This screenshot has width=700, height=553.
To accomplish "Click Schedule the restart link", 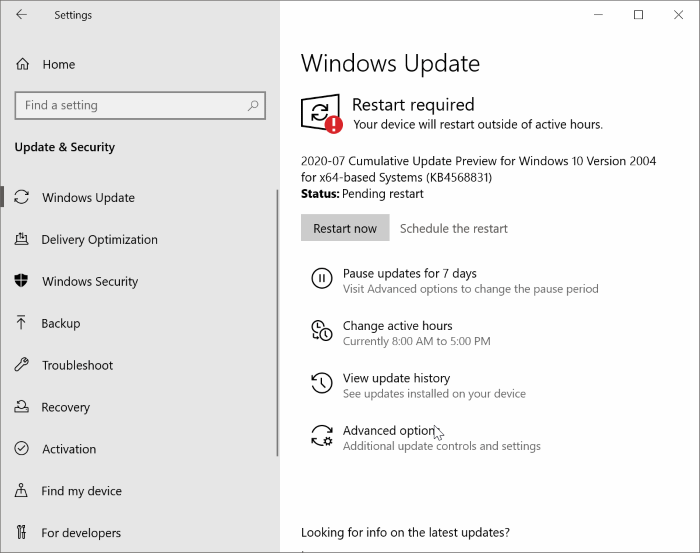I will click(454, 229).
